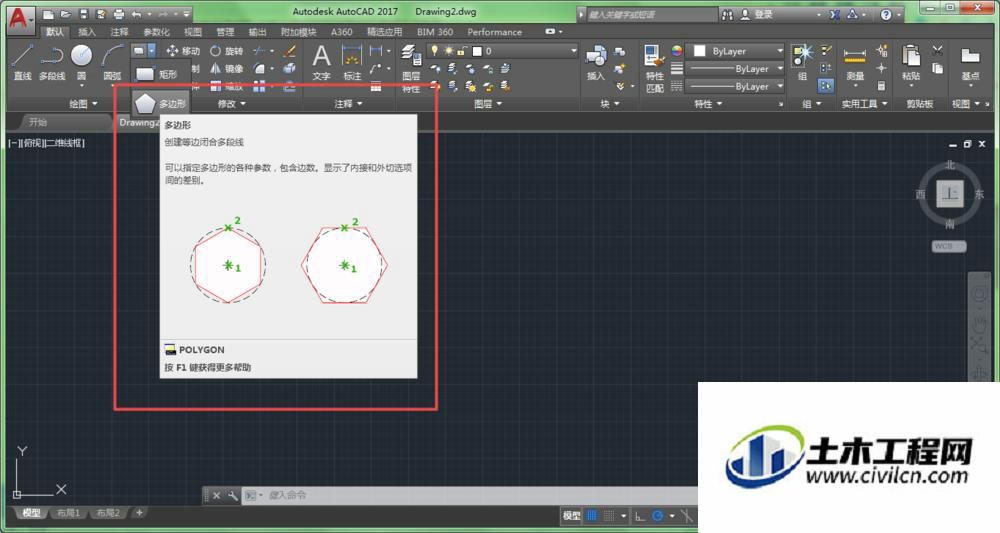This screenshot has width=1000, height=533.
Task: Toggle group selection highlighted button in Group panel
Action: [x=826, y=85]
